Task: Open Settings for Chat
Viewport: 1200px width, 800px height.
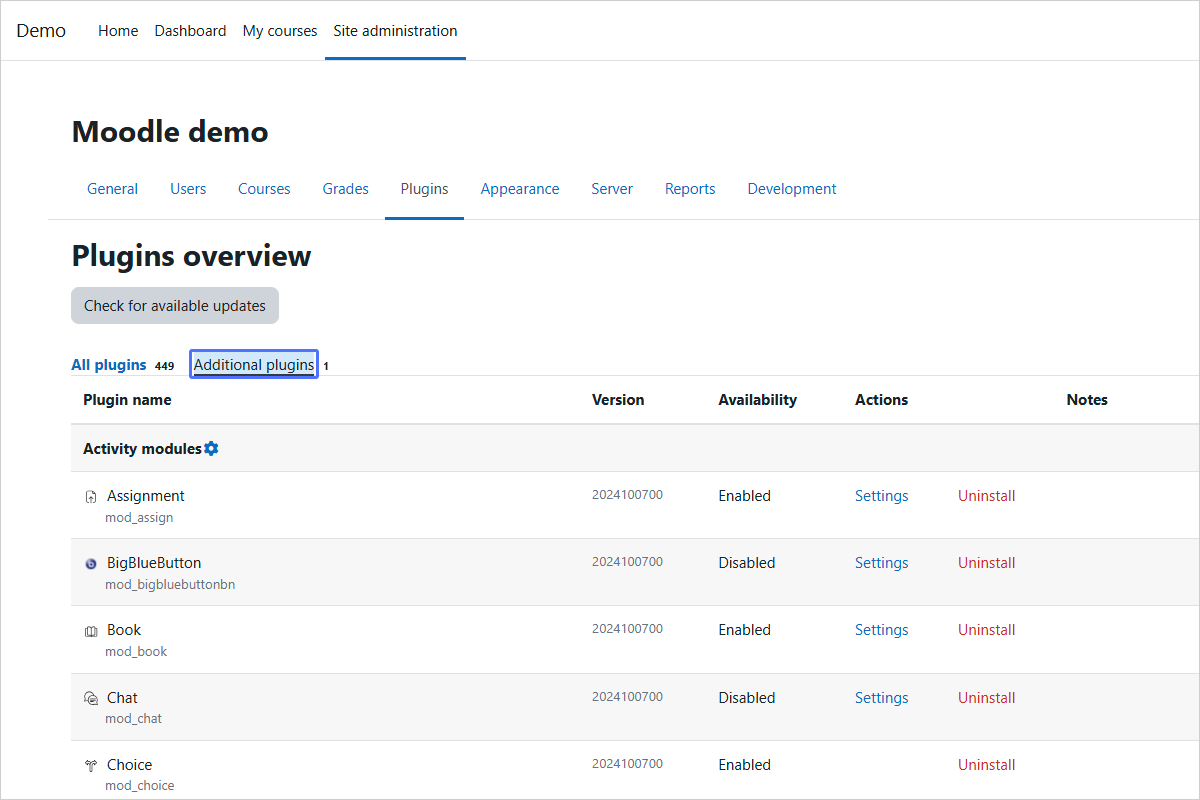Action: [x=881, y=698]
